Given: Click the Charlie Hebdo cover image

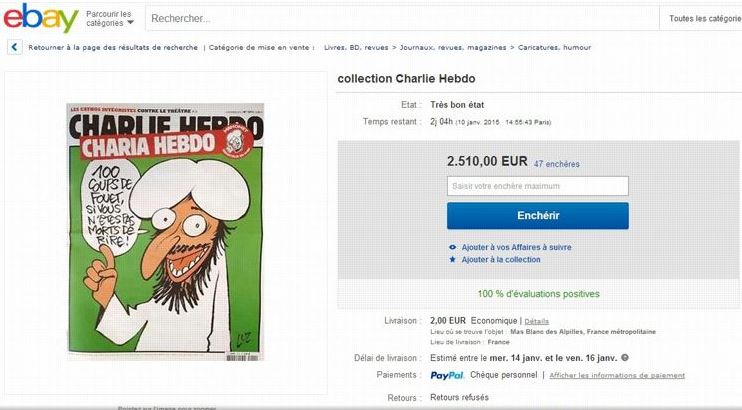Looking at the screenshot, I should (165, 232).
